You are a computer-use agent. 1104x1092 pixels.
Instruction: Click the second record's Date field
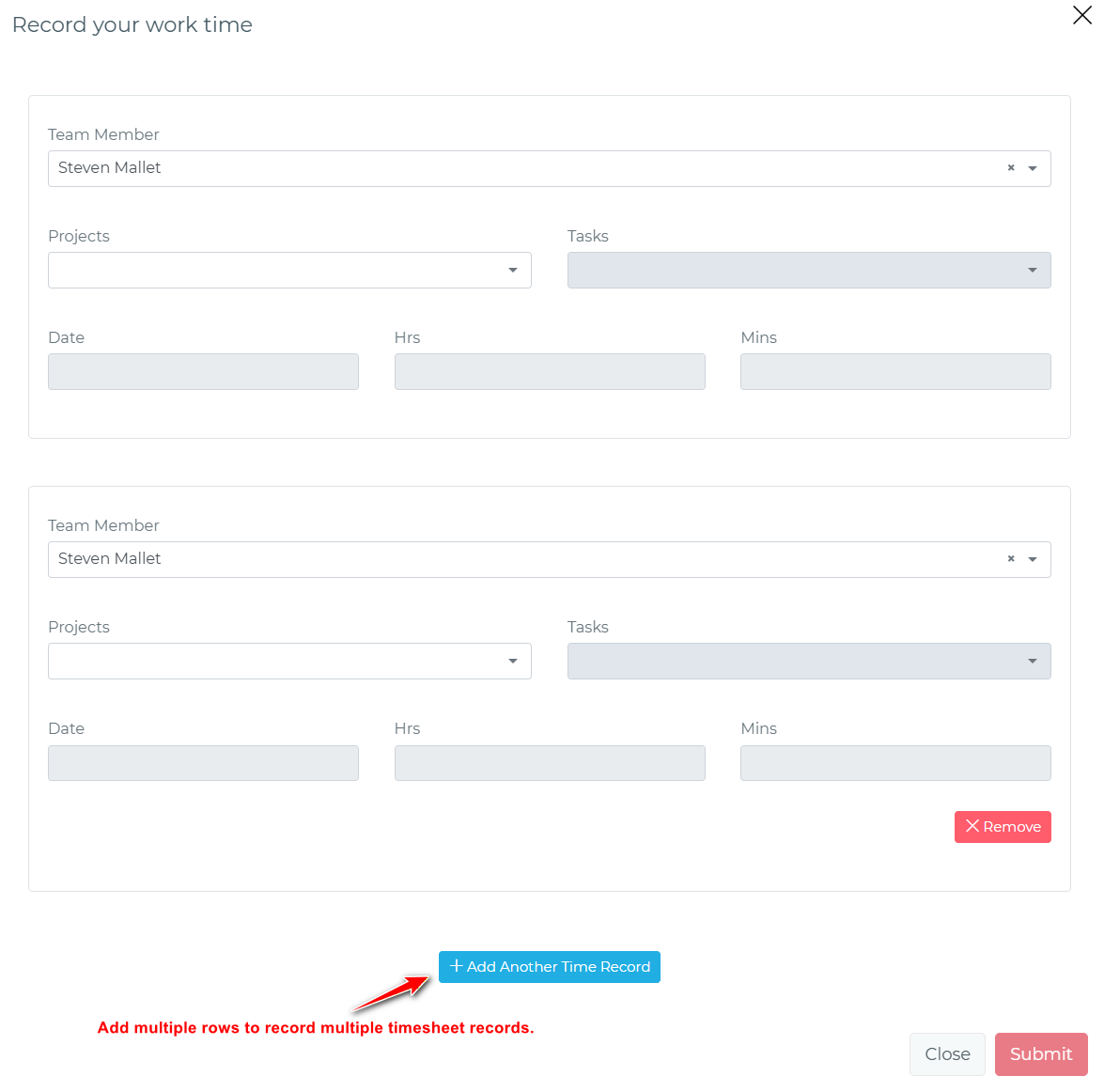point(203,763)
